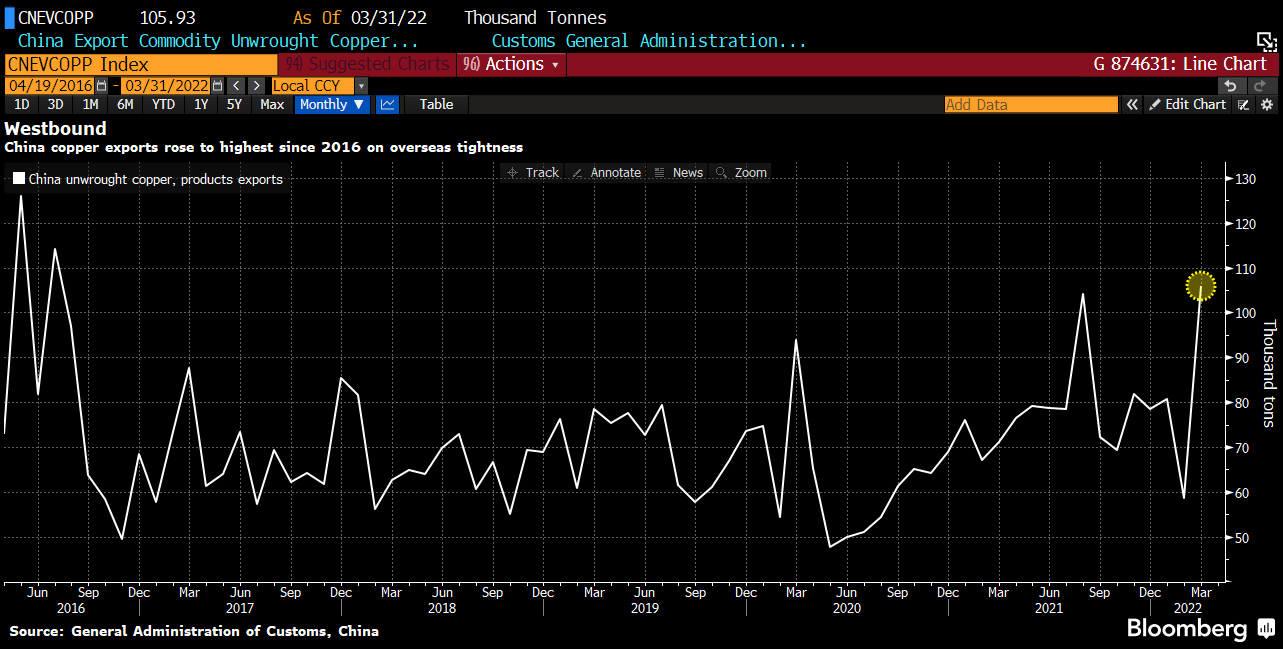Click the line chart type icon
1283x649 pixels.
pos(387,105)
